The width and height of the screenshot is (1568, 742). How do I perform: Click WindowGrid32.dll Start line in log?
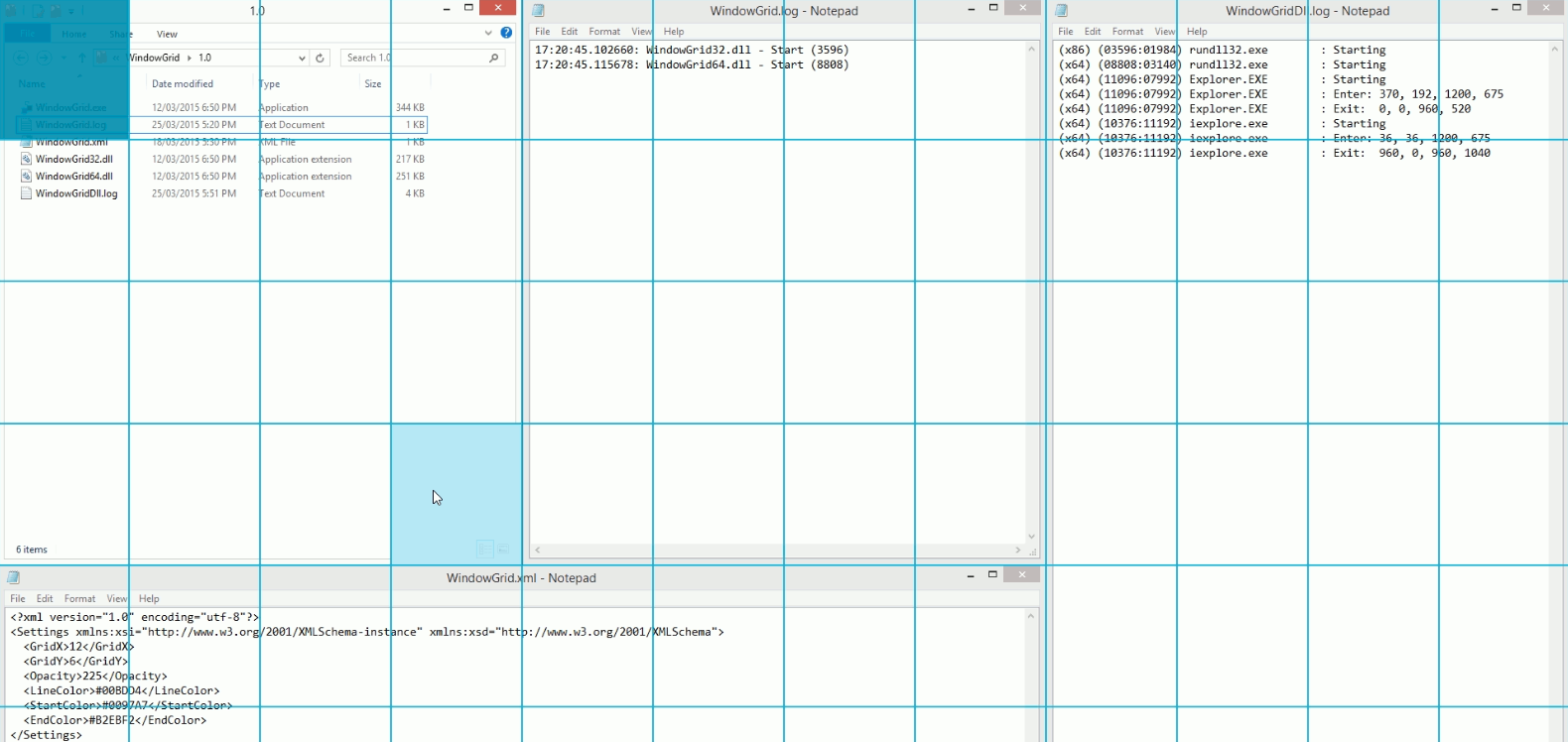pos(692,50)
